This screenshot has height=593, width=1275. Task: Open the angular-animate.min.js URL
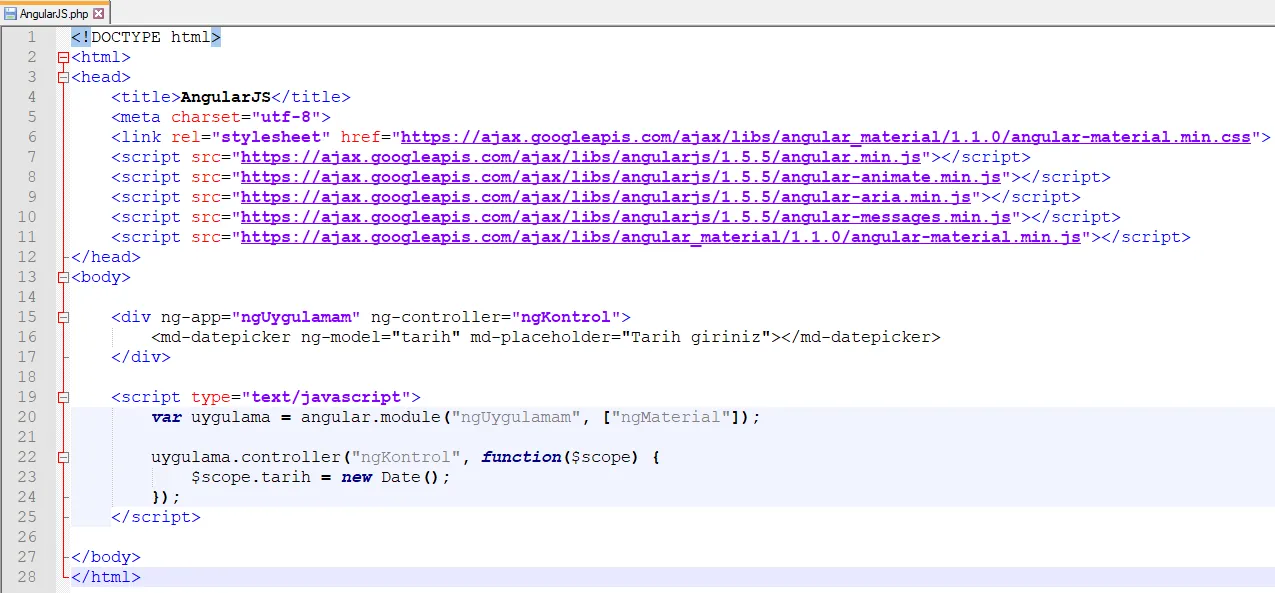click(x=620, y=177)
